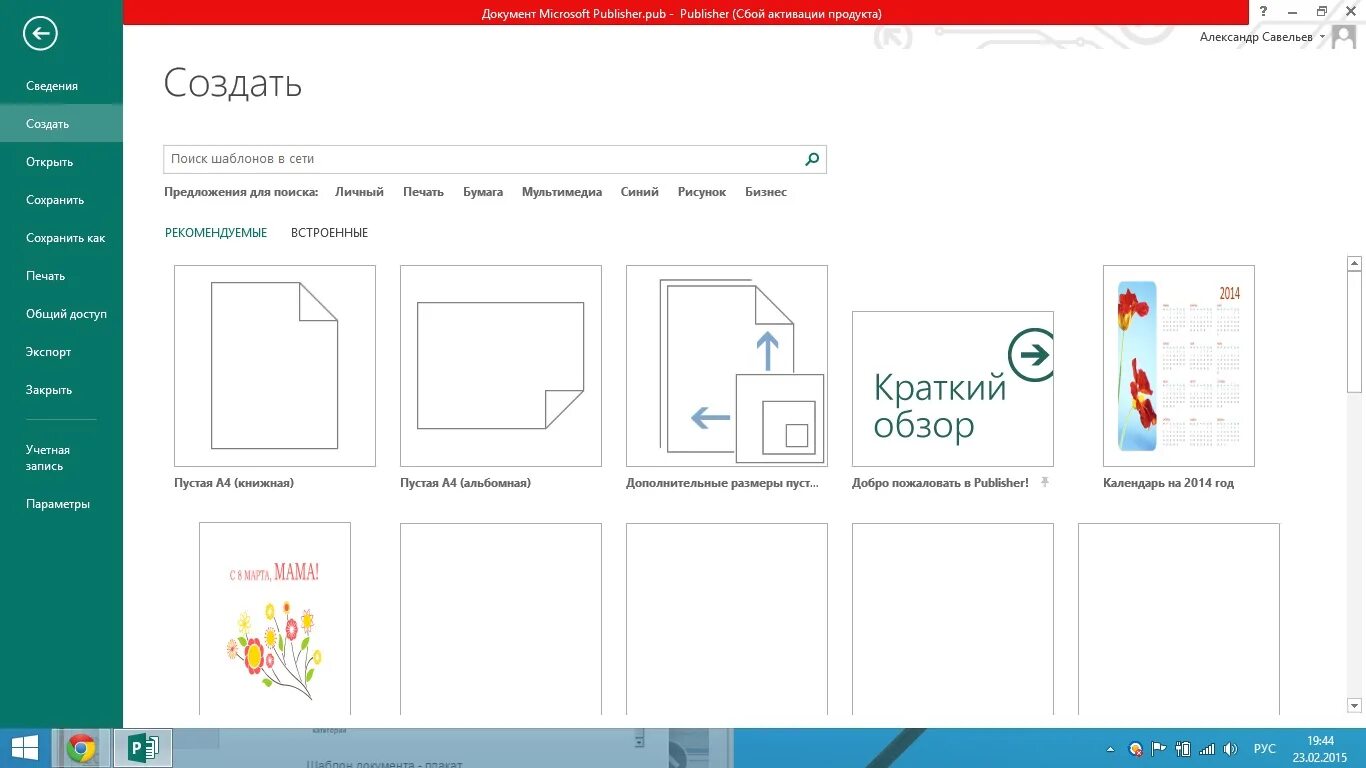Viewport: 1366px width, 768px height.
Task: Switch the РУС input language indicator
Action: click(x=1265, y=749)
